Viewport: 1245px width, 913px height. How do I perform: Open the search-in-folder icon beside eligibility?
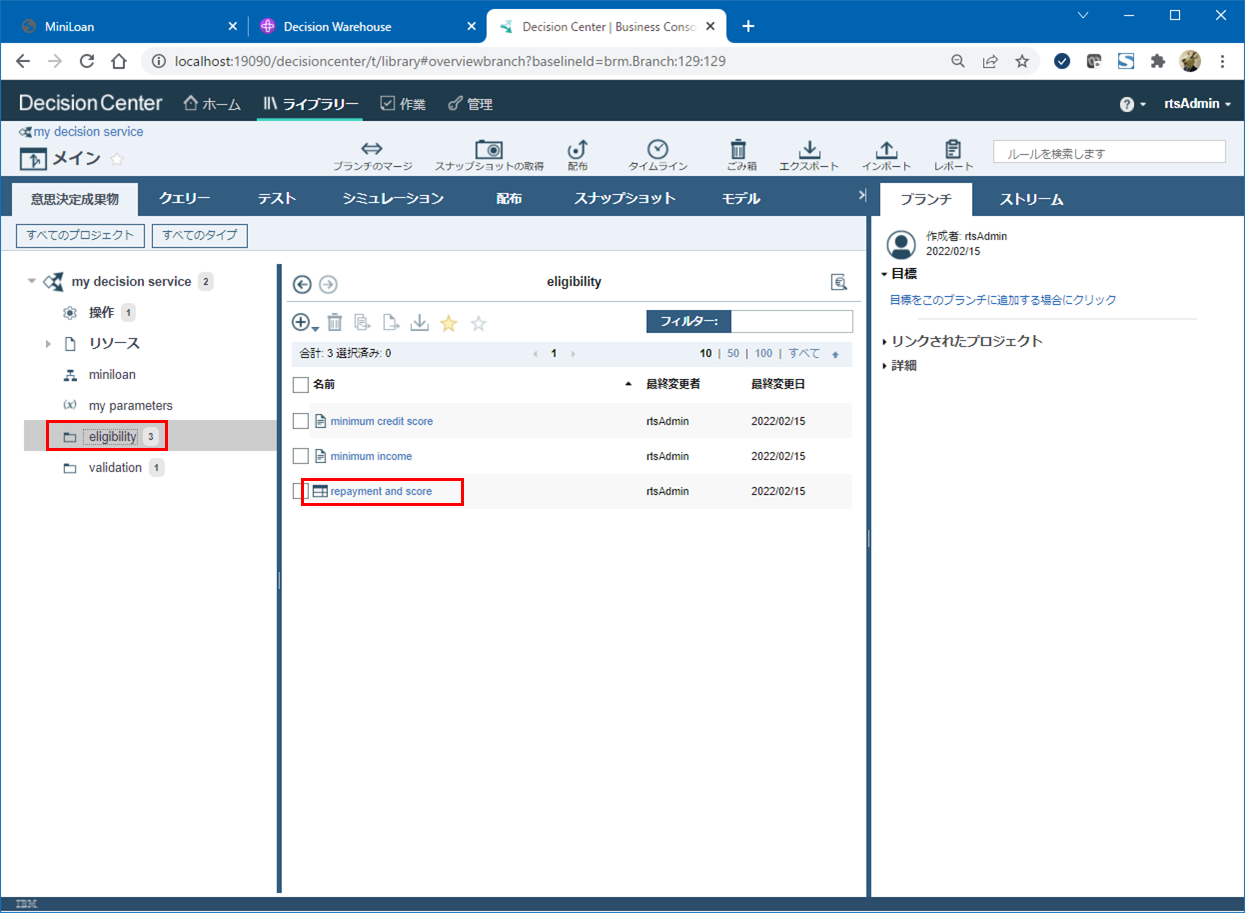tap(839, 283)
